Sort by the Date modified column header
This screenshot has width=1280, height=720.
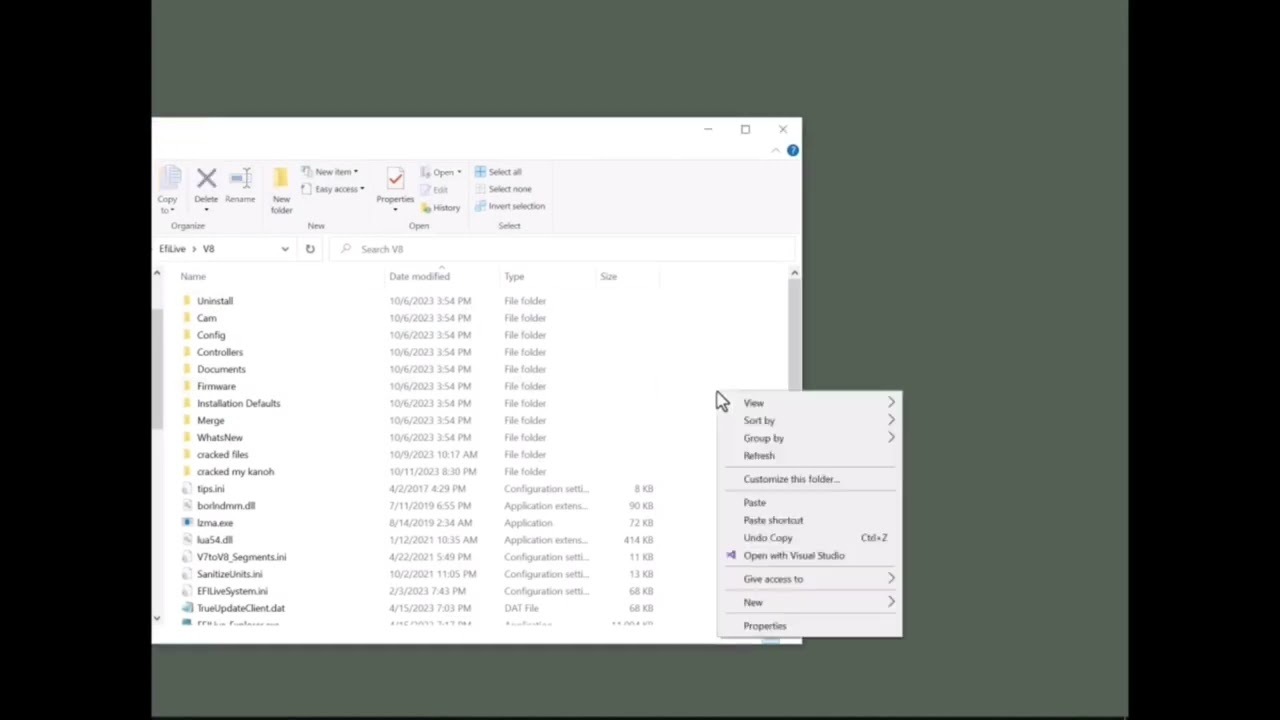tap(419, 276)
